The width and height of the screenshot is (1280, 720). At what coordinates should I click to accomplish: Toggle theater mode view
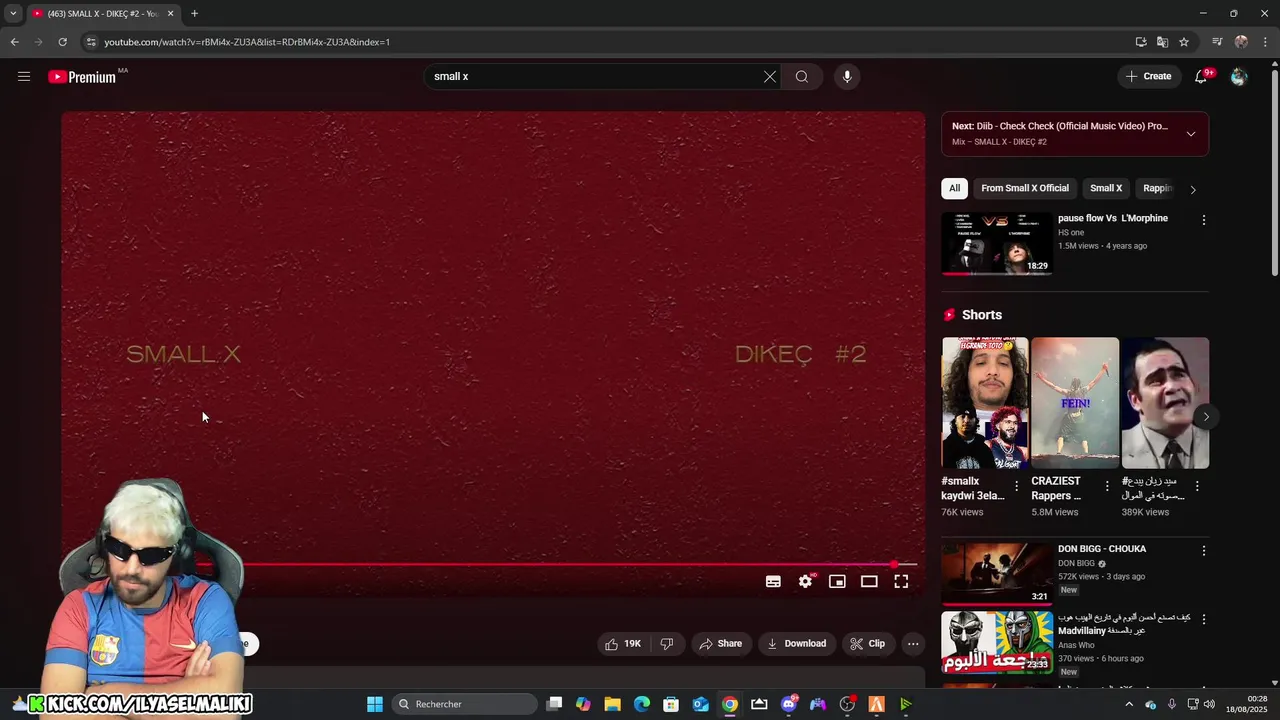(869, 581)
